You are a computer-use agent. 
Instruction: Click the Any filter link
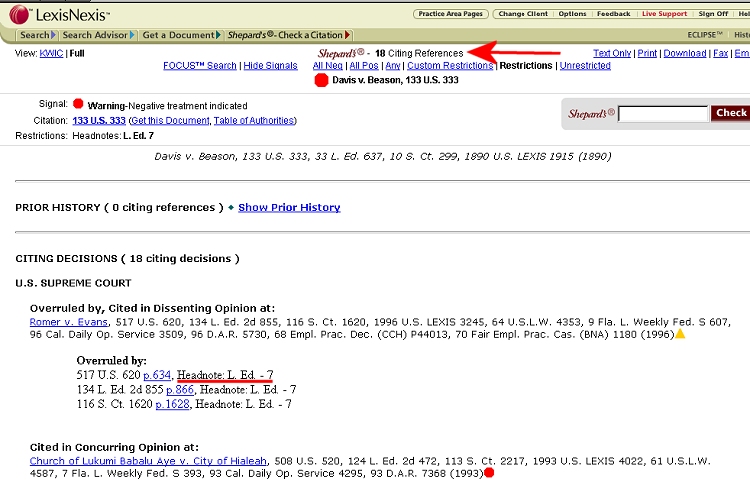393,66
